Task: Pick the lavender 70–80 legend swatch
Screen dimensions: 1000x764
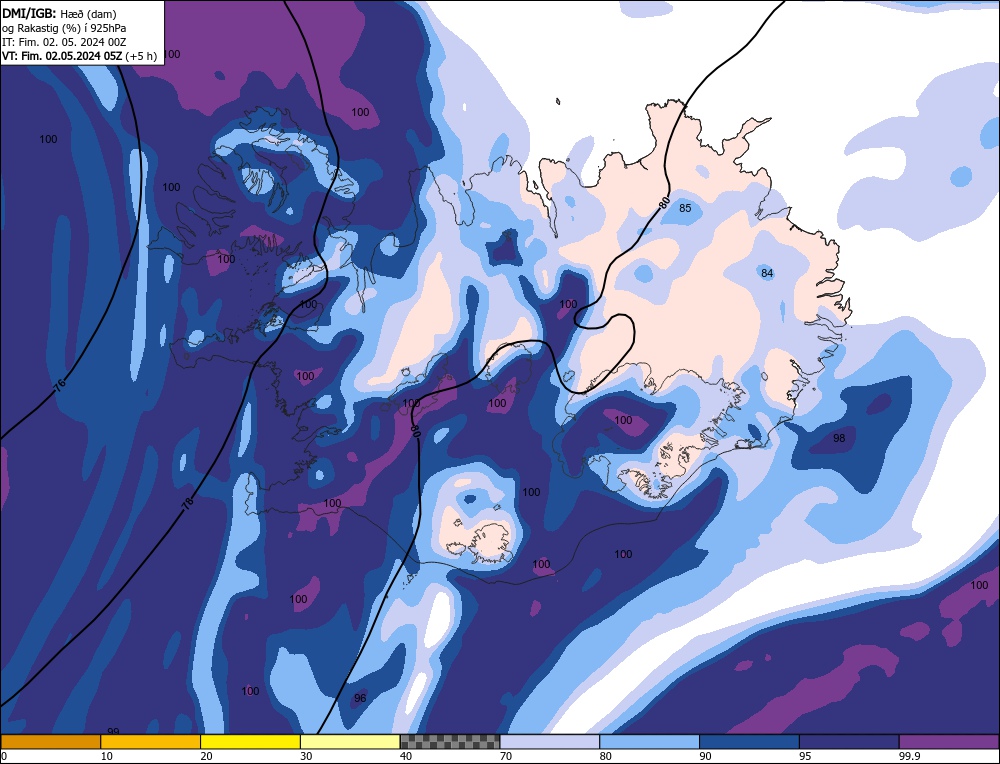Action: coord(550,742)
